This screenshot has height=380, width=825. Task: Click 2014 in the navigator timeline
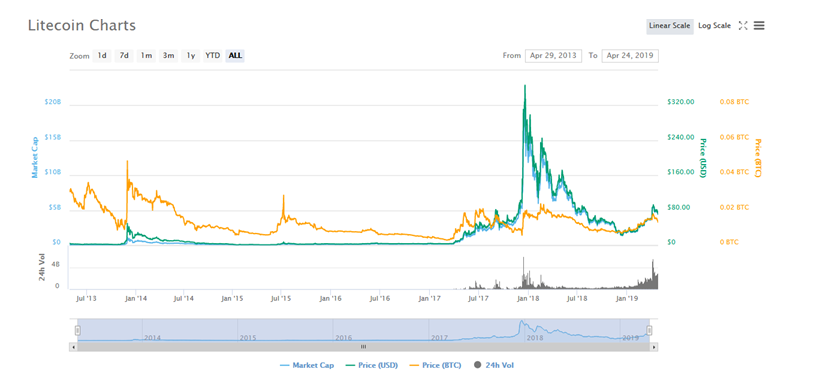pyautogui.click(x=153, y=337)
